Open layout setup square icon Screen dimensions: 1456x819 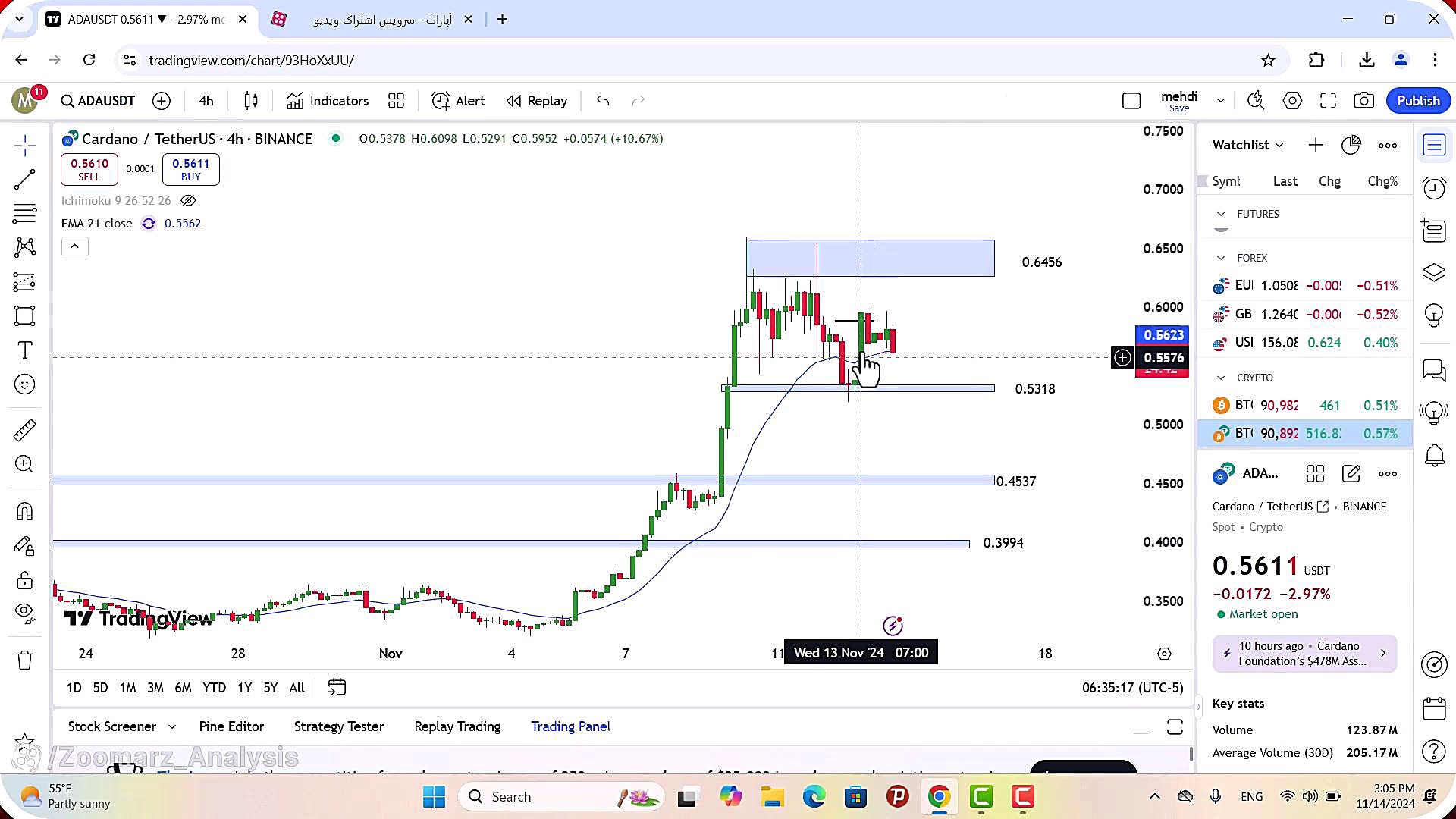point(1131,101)
